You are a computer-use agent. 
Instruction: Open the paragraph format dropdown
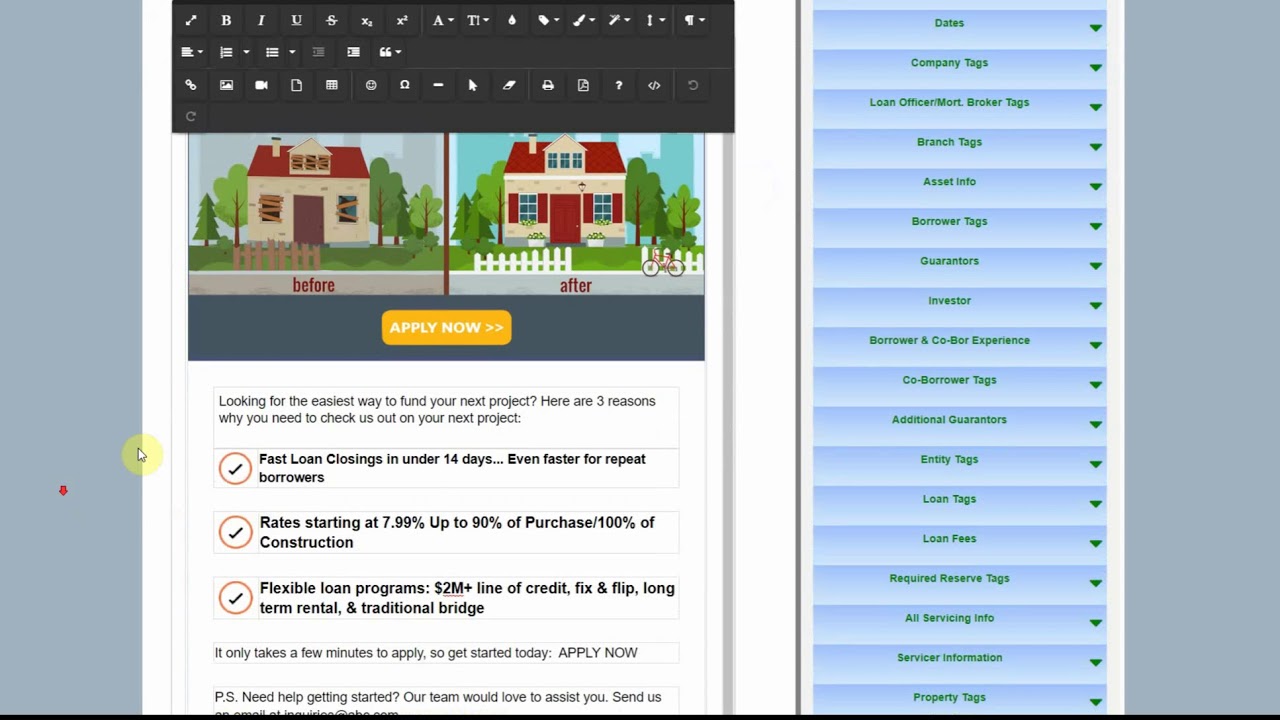coord(694,20)
